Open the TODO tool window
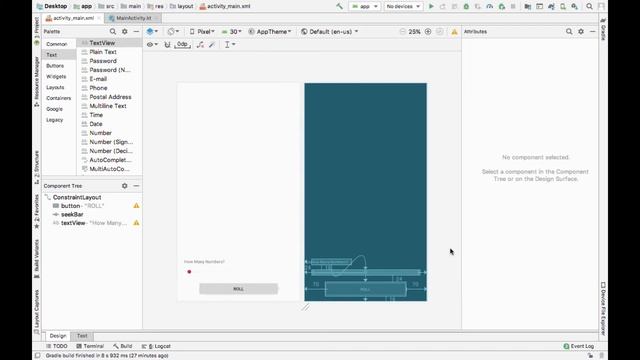This screenshot has height=360, width=640. point(57,346)
